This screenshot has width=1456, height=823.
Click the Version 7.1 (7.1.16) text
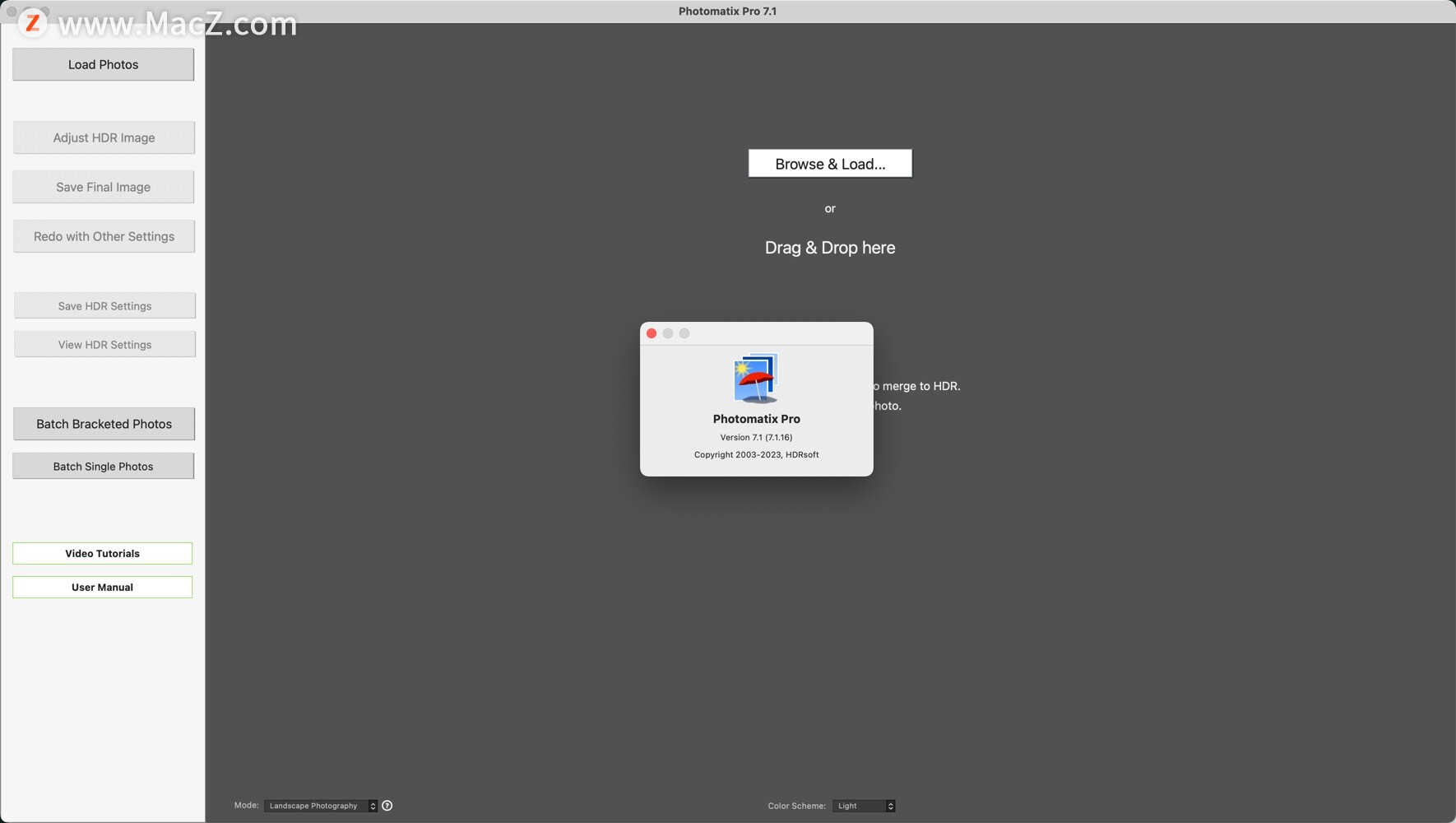click(x=756, y=437)
